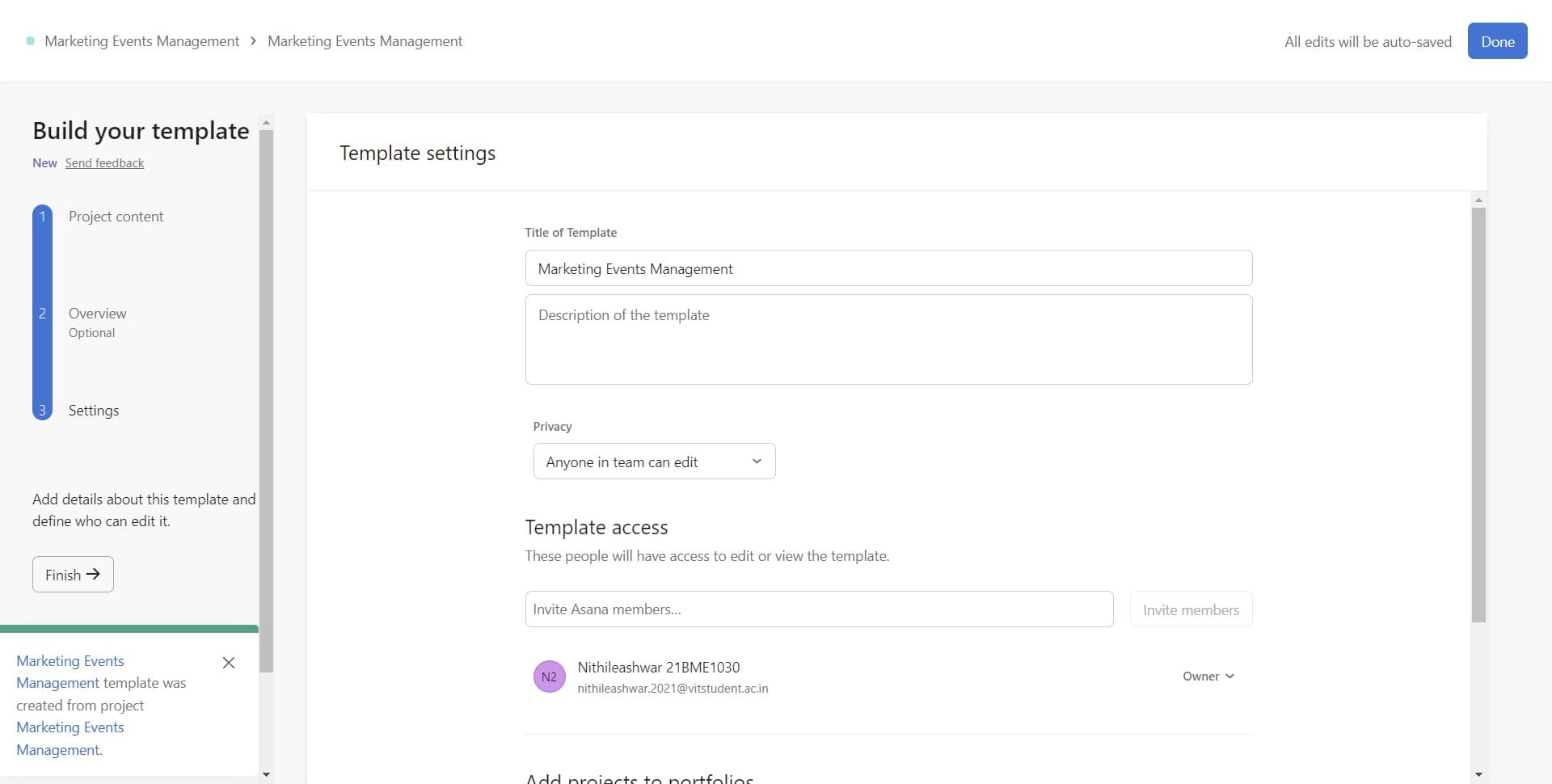The image size is (1552, 784).
Task: Click the Done button
Action: tap(1497, 40)
